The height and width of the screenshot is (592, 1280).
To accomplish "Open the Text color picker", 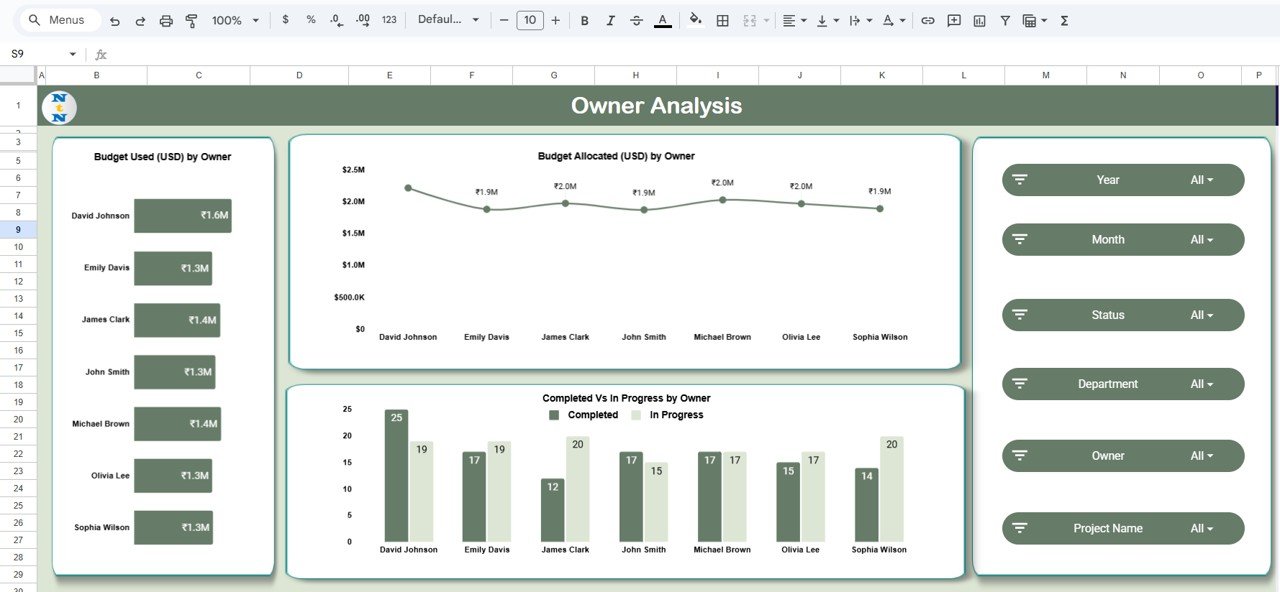I will (662, 19).
